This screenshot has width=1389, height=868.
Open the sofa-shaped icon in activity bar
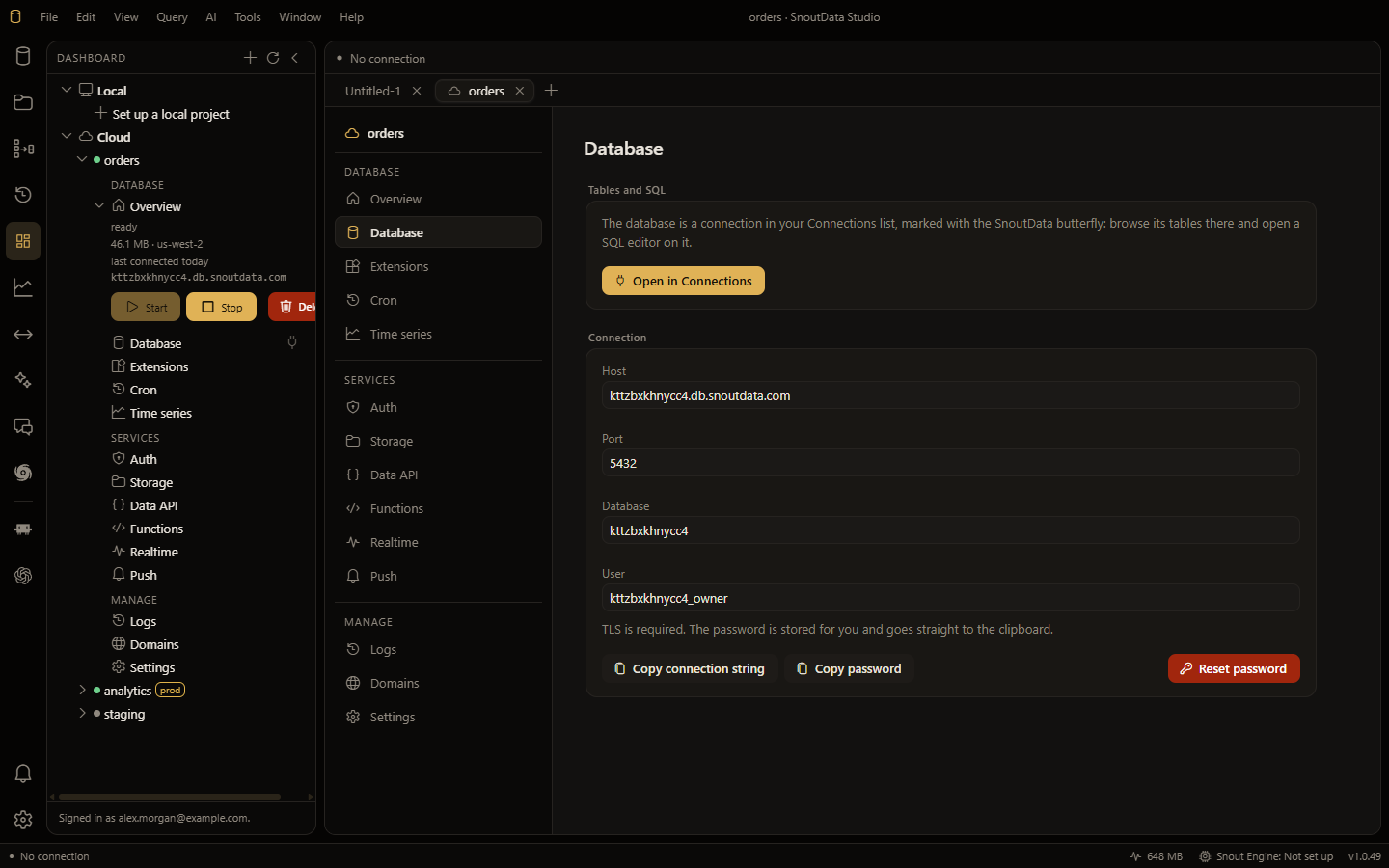coord(23,529)
